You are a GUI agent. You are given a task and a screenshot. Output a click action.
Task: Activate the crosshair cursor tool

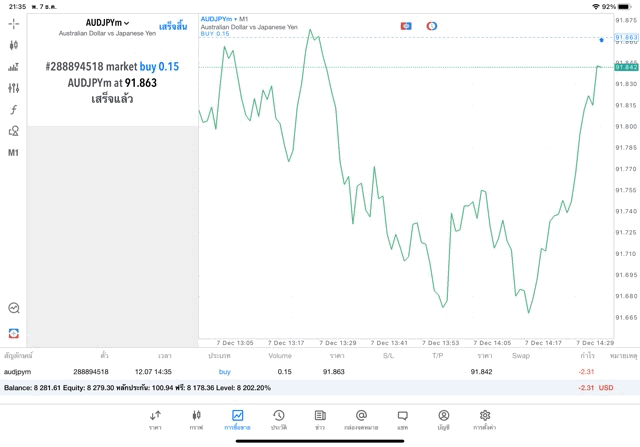click(13, 24)
